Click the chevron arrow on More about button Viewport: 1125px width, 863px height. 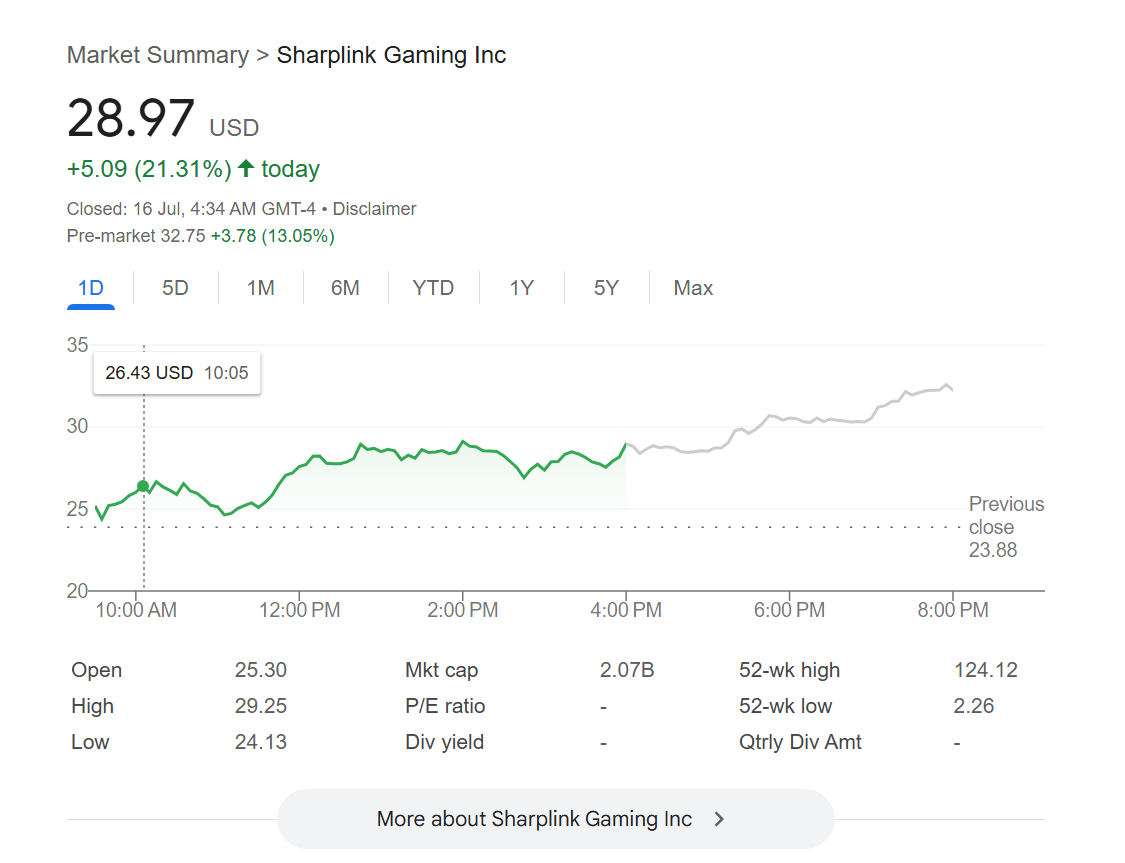pos(720,819)
